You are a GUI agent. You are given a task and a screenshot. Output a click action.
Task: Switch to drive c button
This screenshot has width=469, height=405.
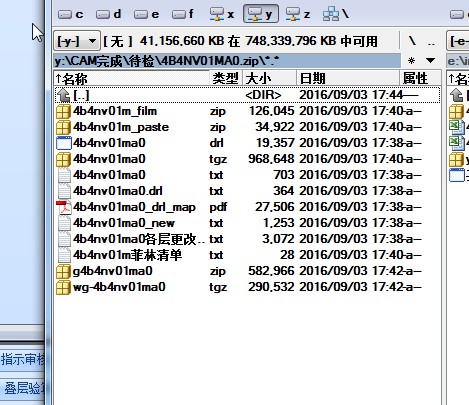[x=70, y=14]
